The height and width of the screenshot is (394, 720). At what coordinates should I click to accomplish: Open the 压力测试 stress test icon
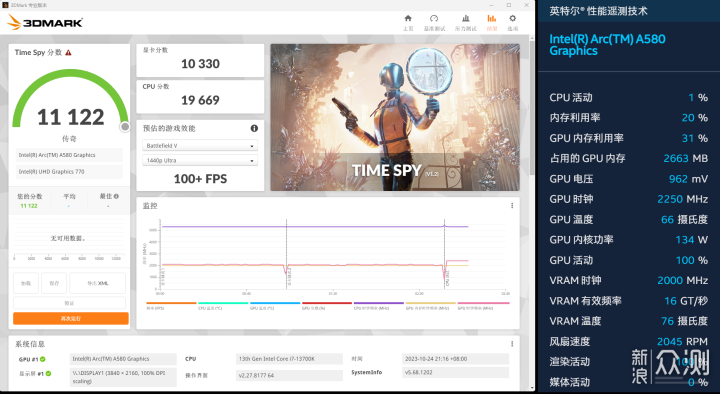[x=466, y=18]
